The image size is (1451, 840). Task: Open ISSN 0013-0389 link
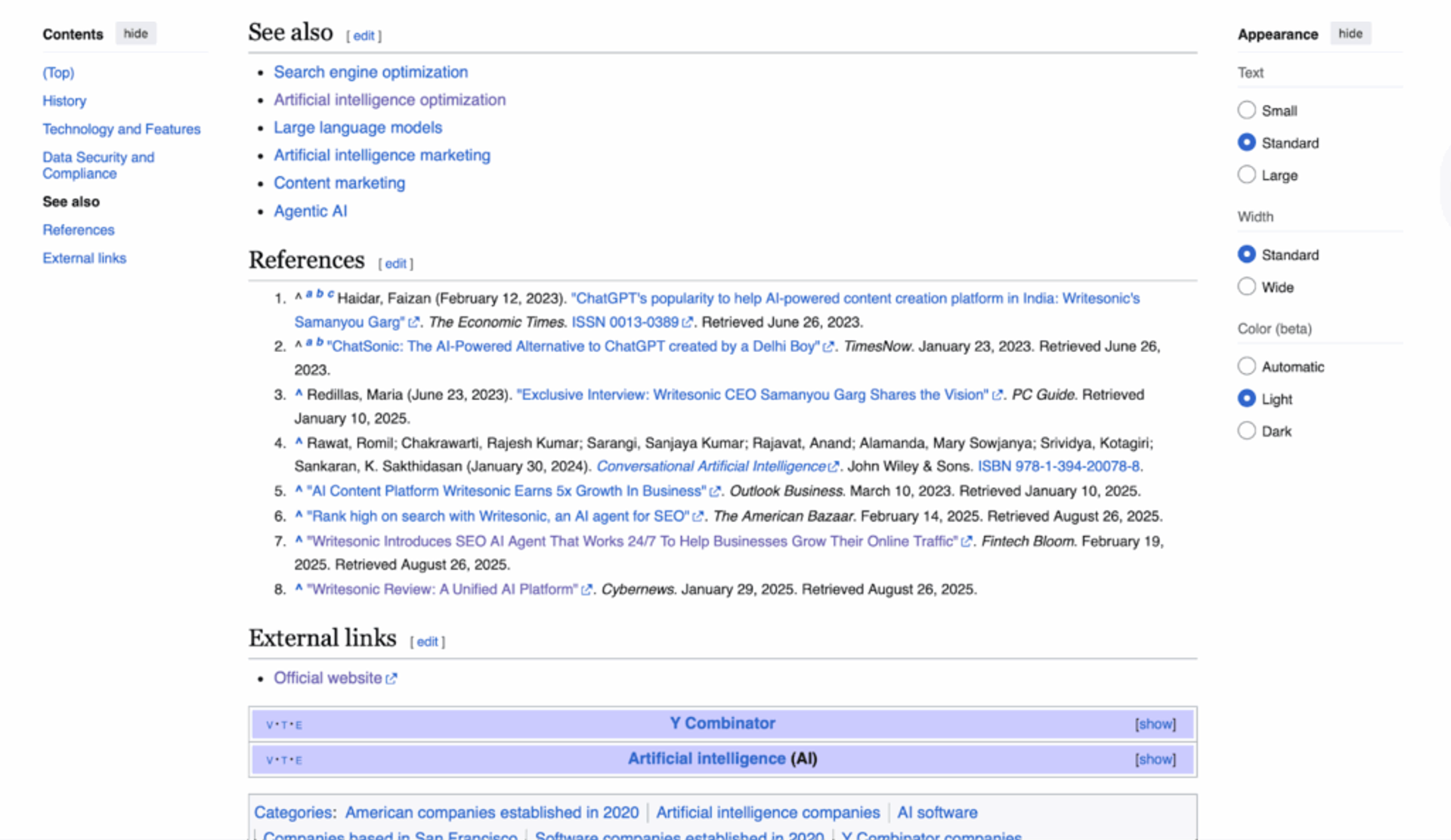click(632, 323)
